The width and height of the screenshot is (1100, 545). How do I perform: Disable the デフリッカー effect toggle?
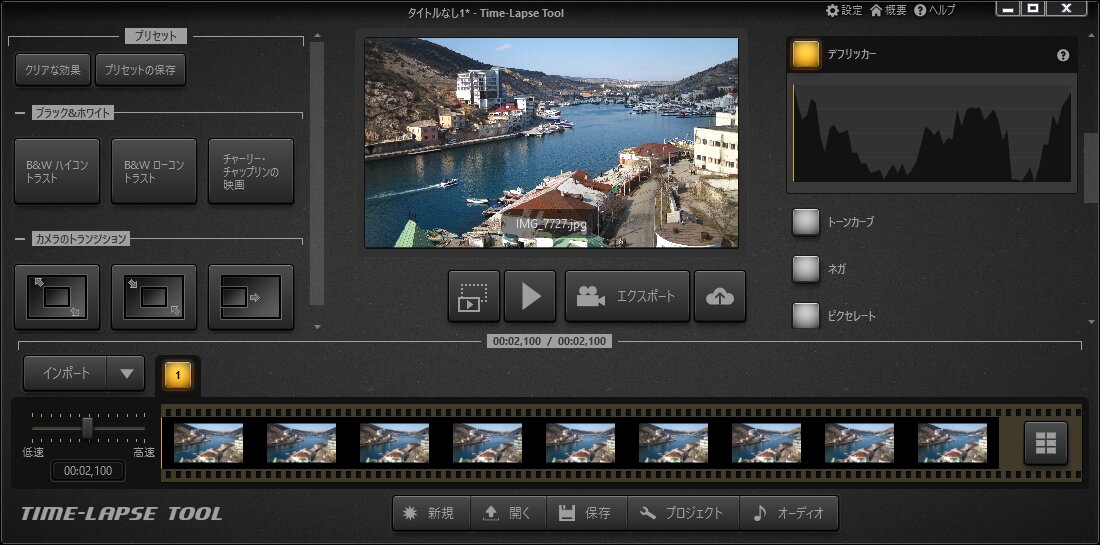click(x=806, y=55)
